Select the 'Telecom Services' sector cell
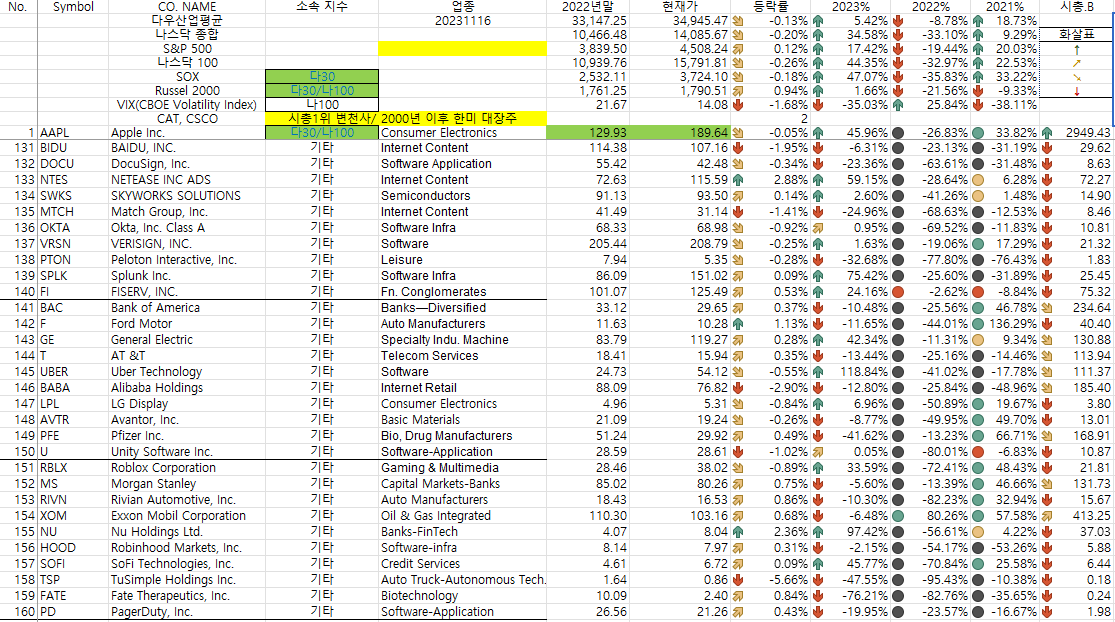The width and height of the screenshot is (1115, 622). pos(462,355)
